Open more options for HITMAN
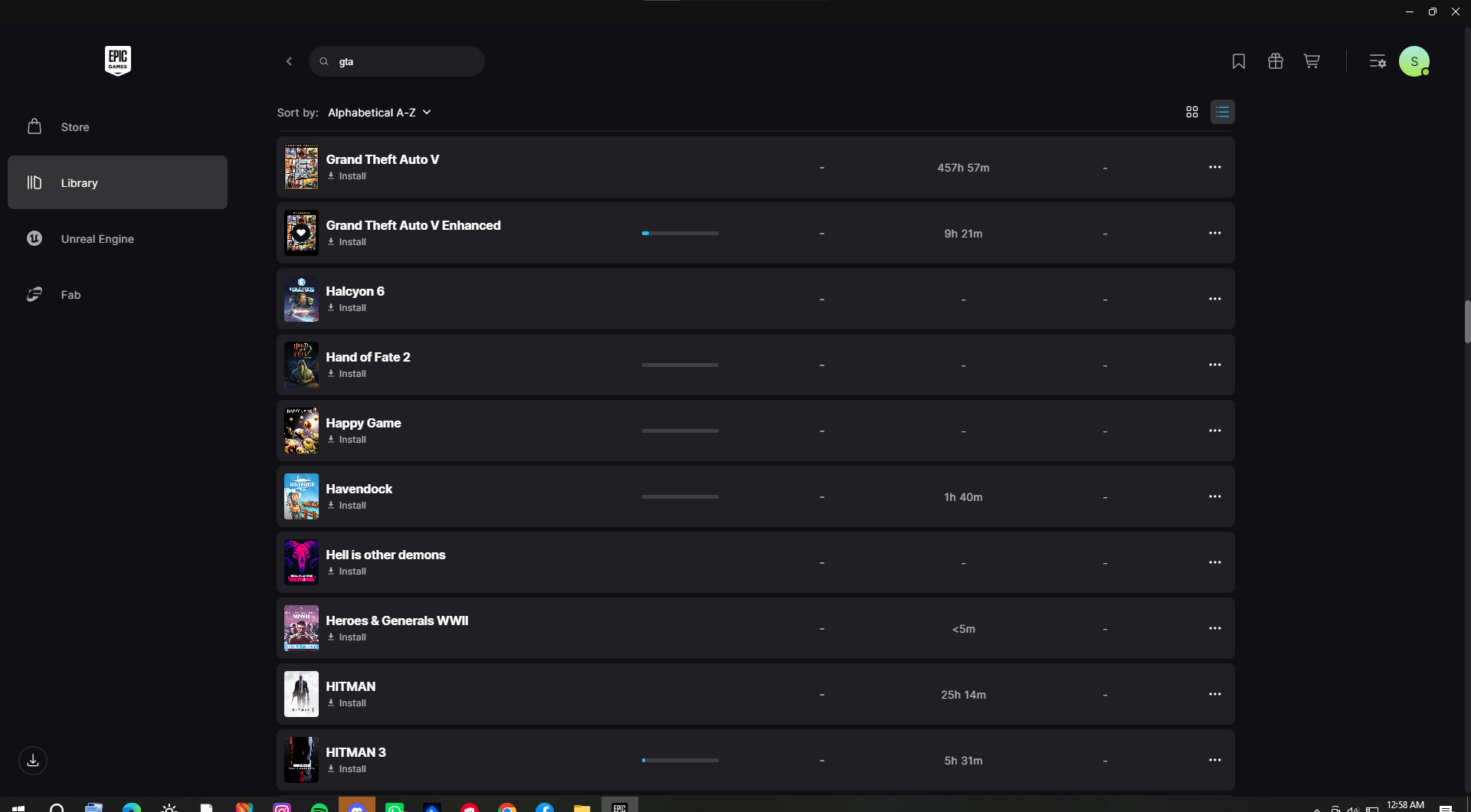 point(1215,694)
